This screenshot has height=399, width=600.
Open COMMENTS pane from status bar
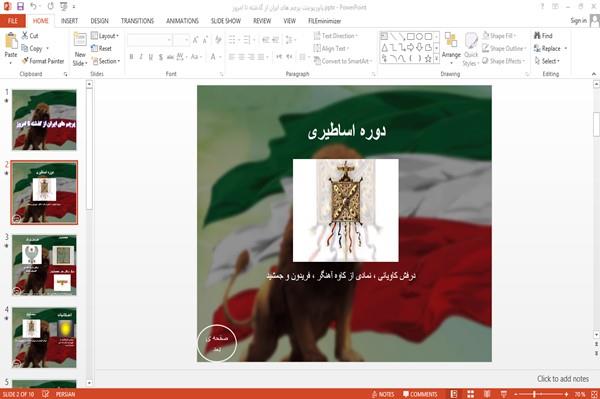[420, 394]
